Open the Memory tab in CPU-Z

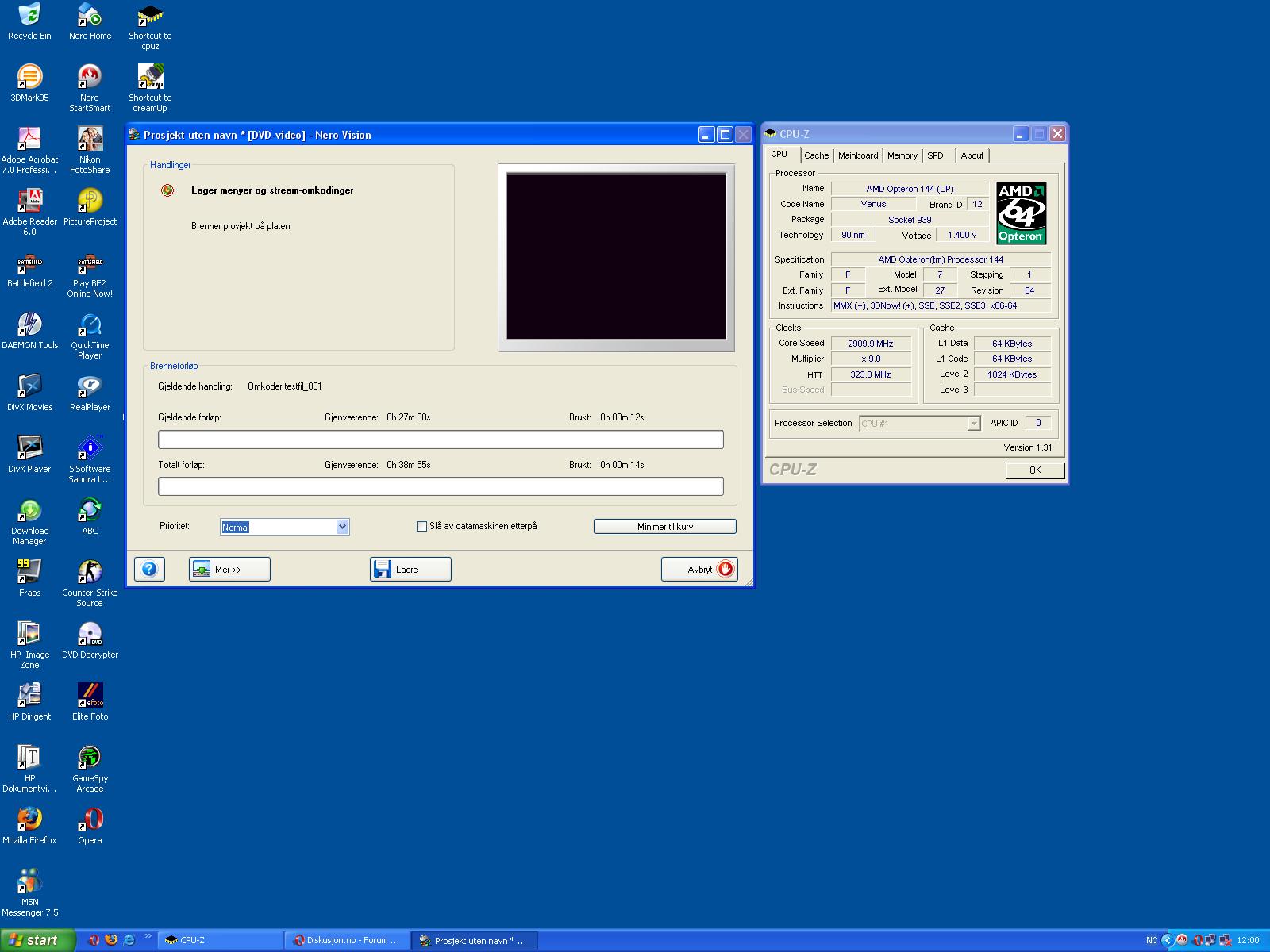[902, 155]
